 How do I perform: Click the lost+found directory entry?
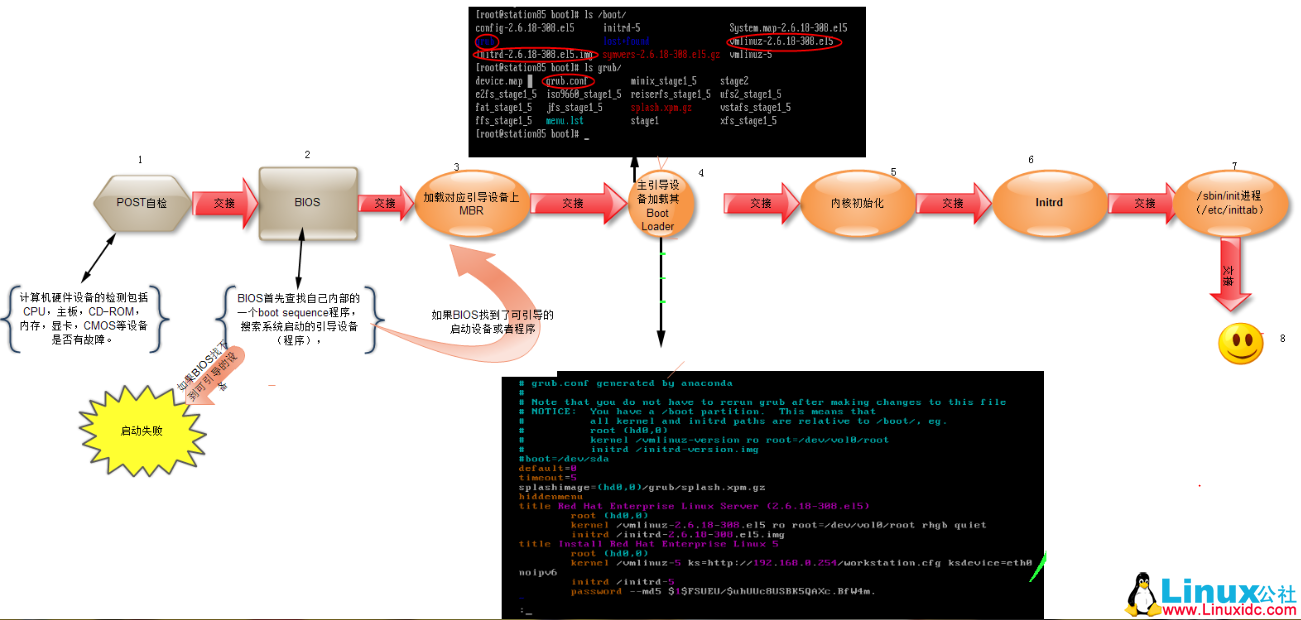tap(628, 42)
